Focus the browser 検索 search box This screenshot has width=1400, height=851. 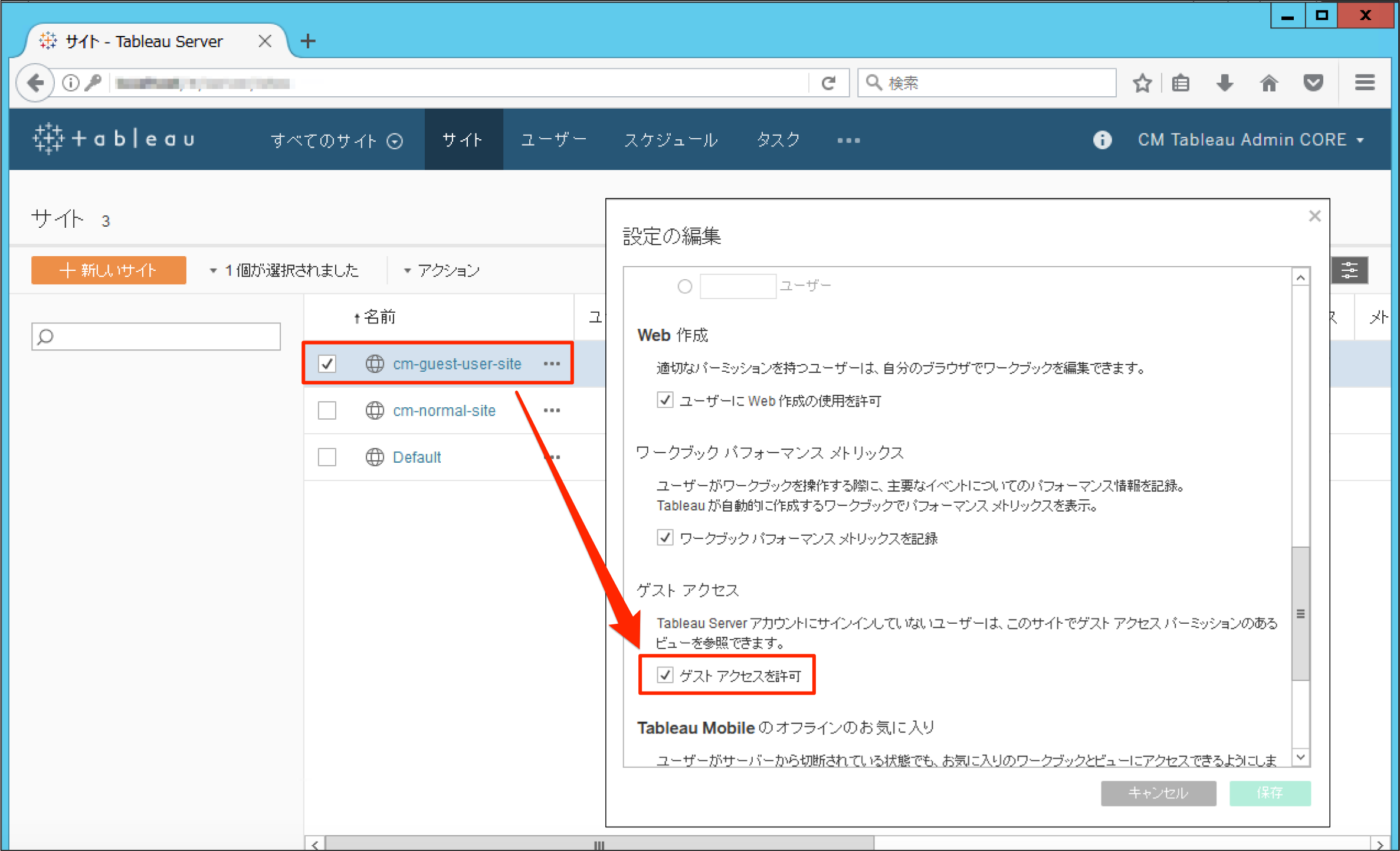pos(987,83)
